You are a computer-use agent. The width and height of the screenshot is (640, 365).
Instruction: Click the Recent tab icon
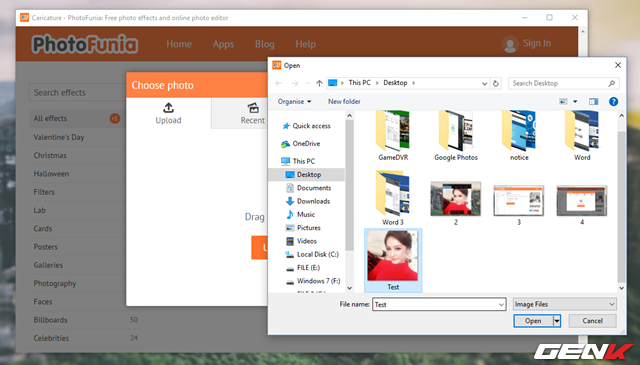tap(253, 108)
